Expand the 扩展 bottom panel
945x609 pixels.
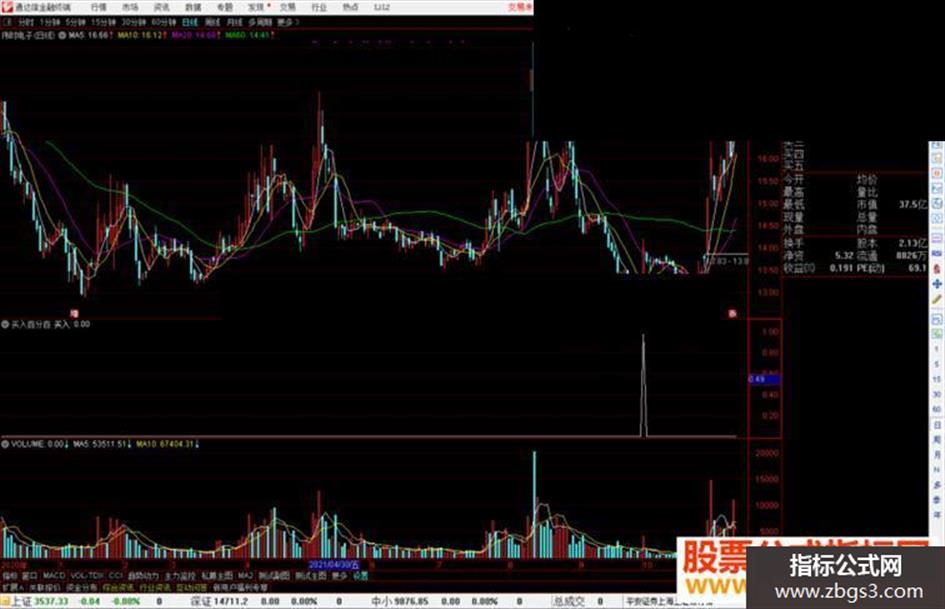pyautogui.click(x=12, y=587)
